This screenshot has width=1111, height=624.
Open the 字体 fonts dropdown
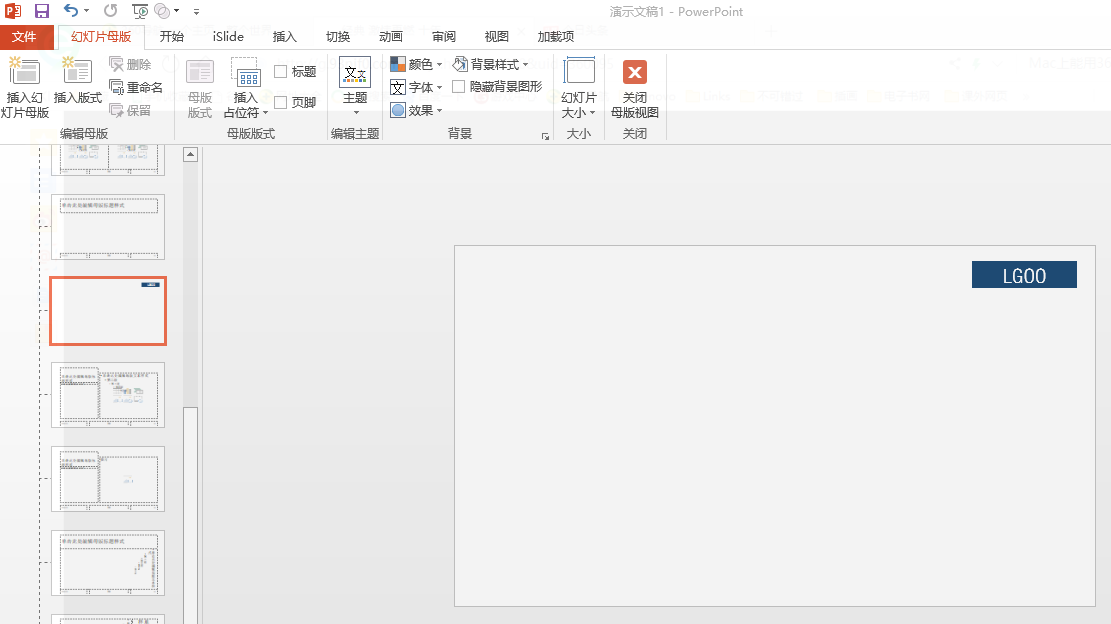(x=417, y=87)
